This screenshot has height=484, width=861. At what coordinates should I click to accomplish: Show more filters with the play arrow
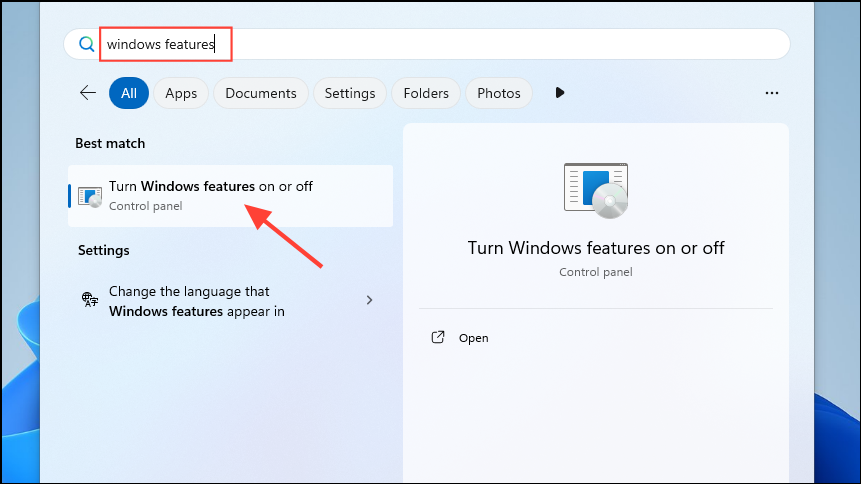click(560, 93)
